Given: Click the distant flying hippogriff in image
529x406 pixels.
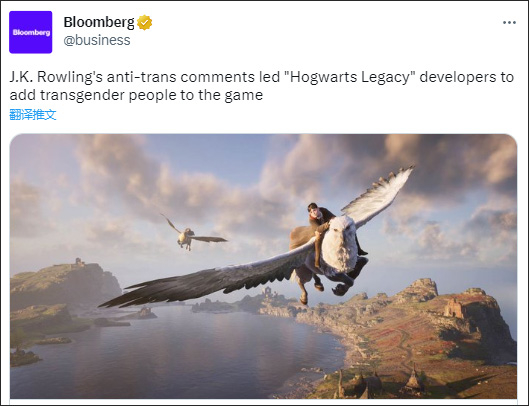Looking at the screenshot, I should click(x=193, y=233).
